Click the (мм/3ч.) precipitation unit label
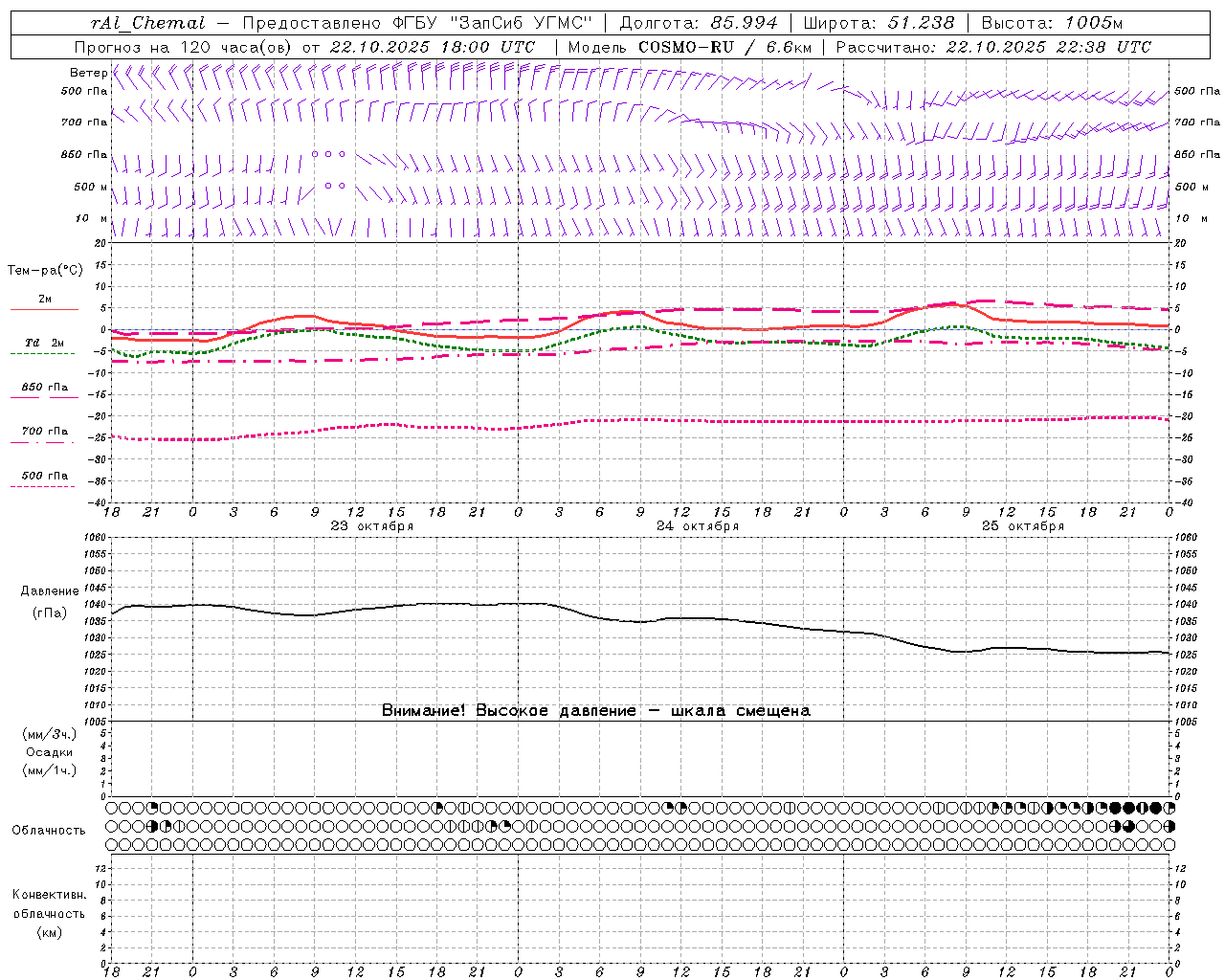The height and width of the screenshot is (980, 1225). (x=50, y=734)
